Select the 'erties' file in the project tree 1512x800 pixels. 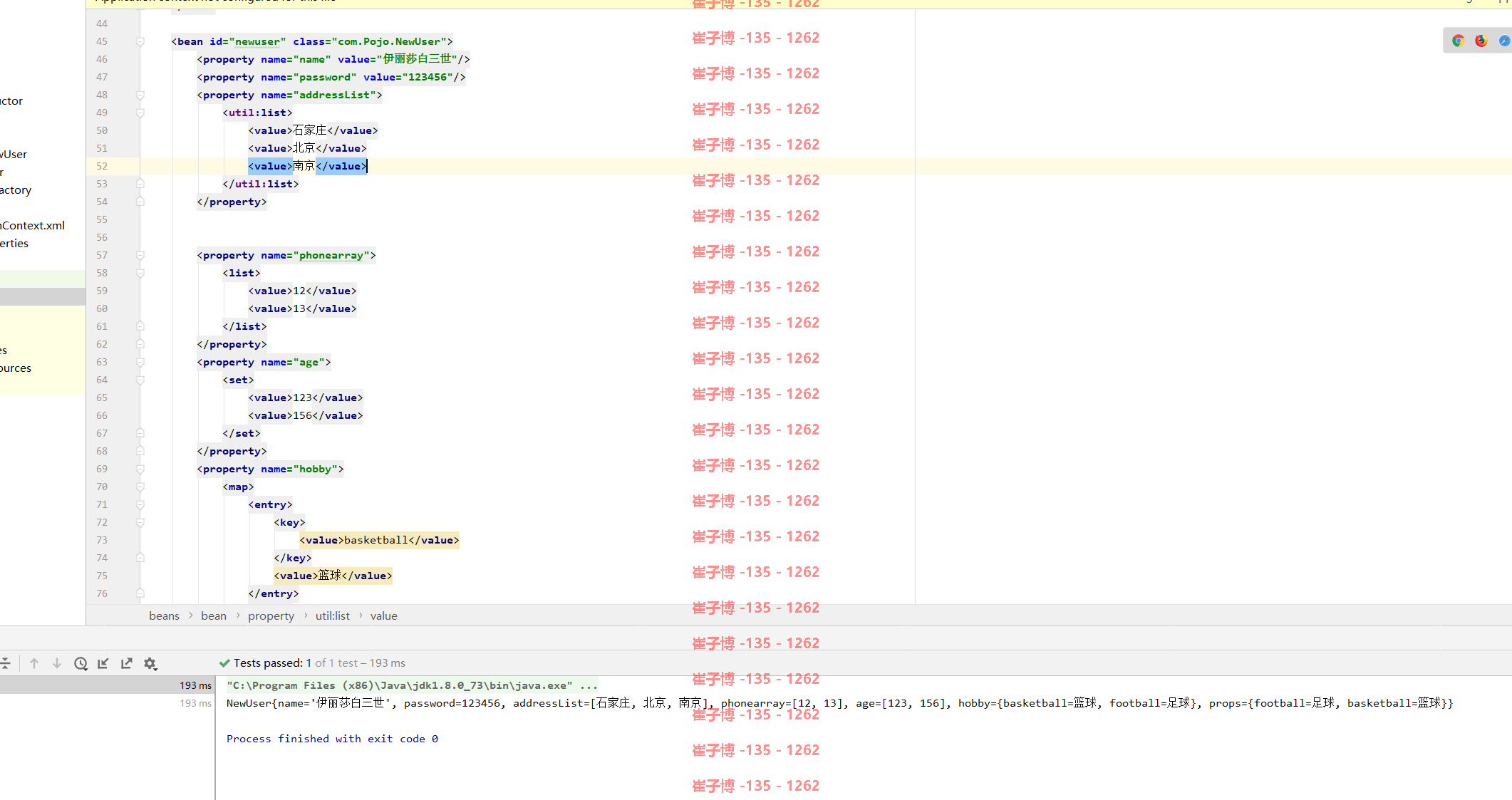click(14, 243)
